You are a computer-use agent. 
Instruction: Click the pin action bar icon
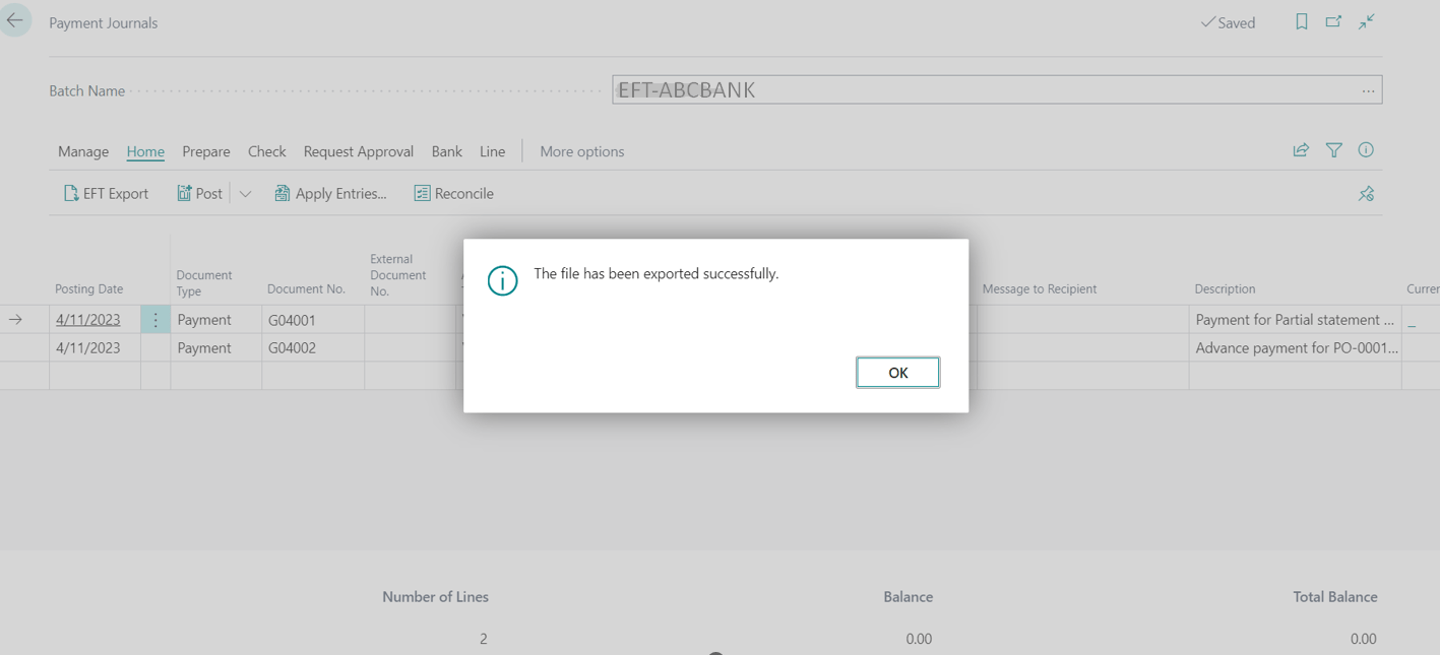tap(1366, 194)
